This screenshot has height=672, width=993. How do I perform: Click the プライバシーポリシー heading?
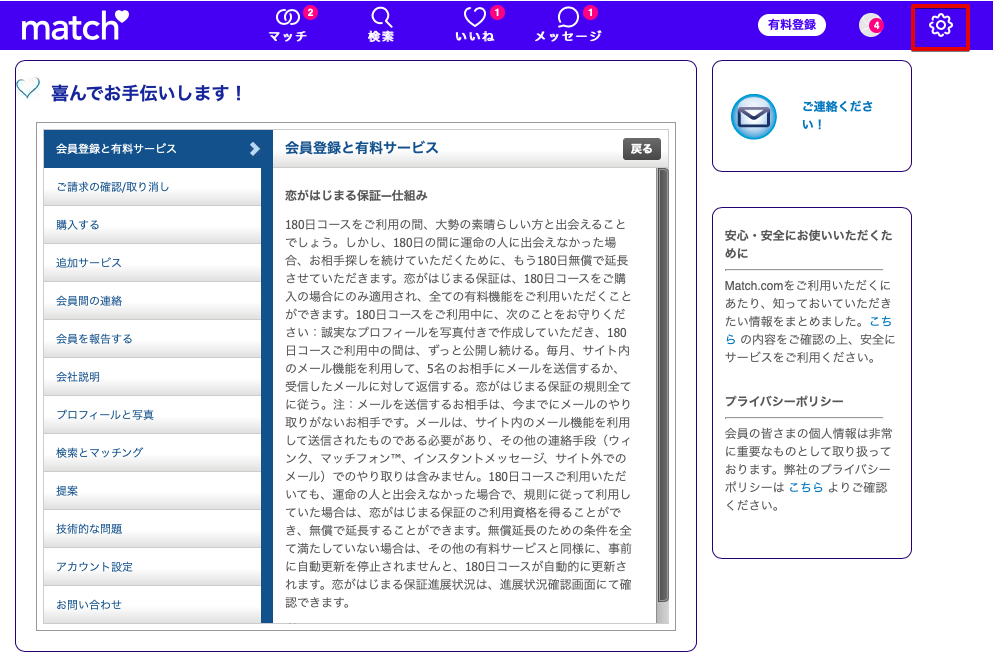pyautogui.click(x=784, y=402)
